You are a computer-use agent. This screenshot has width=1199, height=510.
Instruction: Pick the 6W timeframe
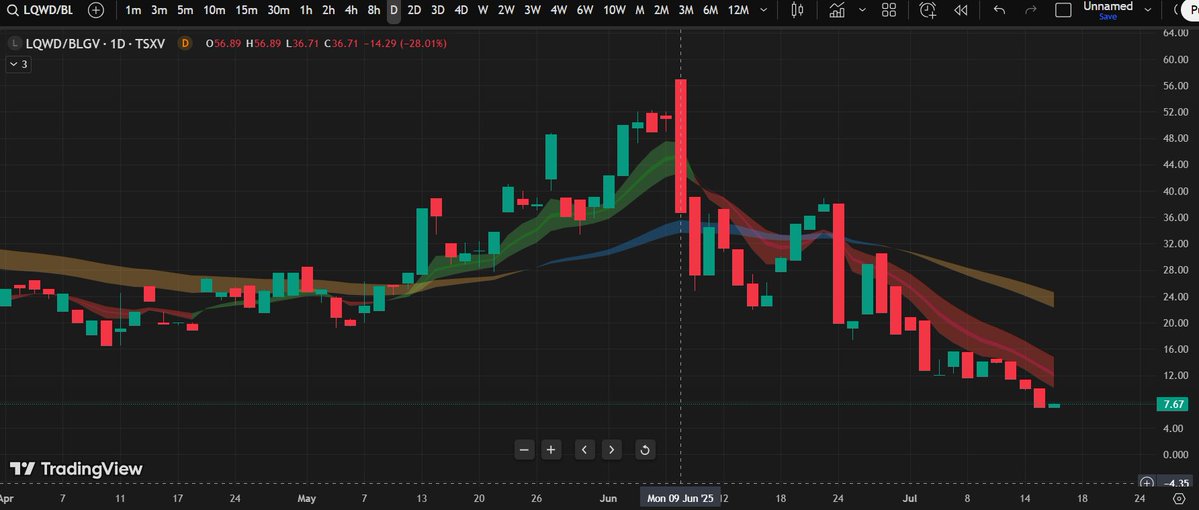tap(584, 10)
